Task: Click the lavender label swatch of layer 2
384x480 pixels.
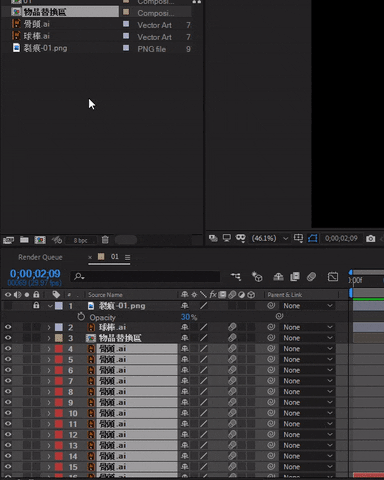Action: (59, 327)
